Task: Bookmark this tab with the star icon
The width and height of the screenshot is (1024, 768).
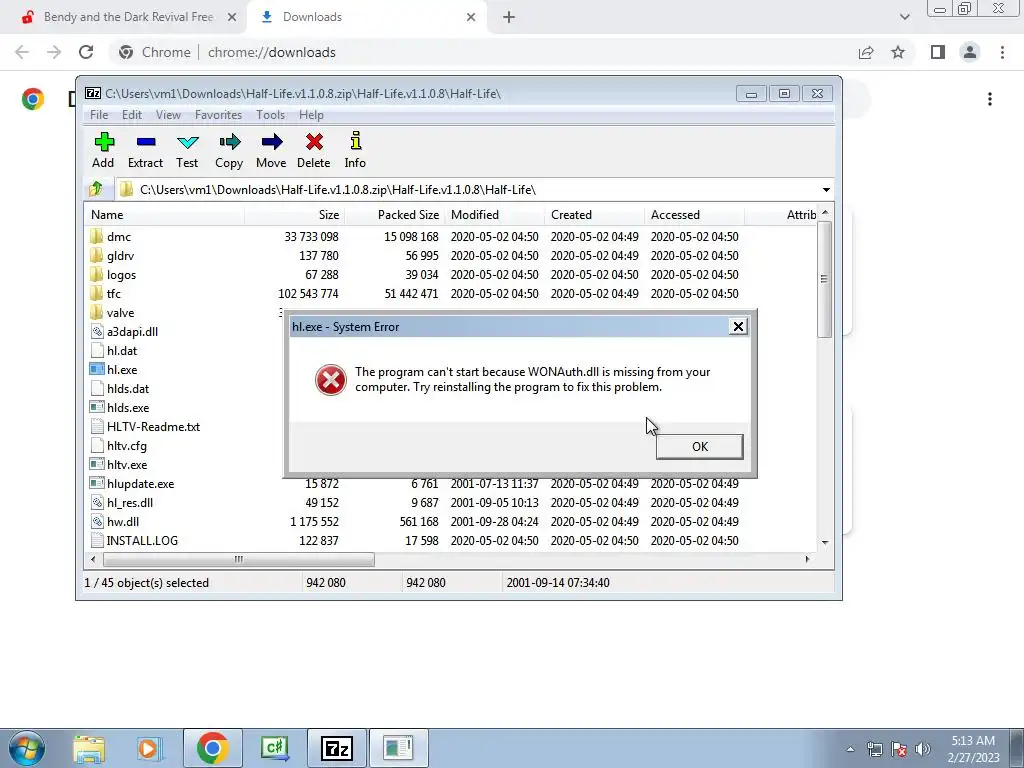Action: 898,52
